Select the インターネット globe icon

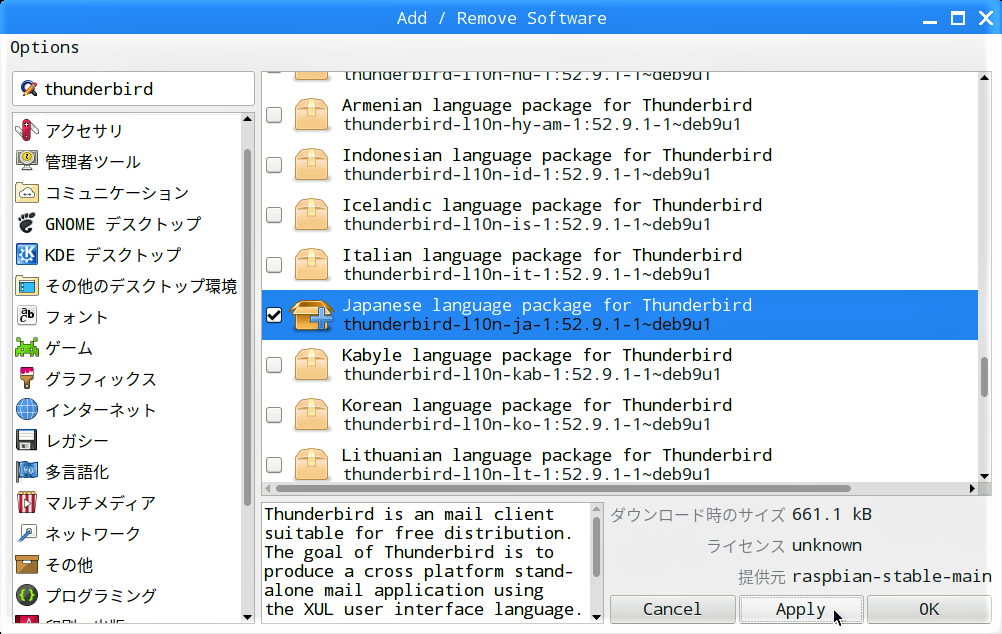tap(27, 410)
